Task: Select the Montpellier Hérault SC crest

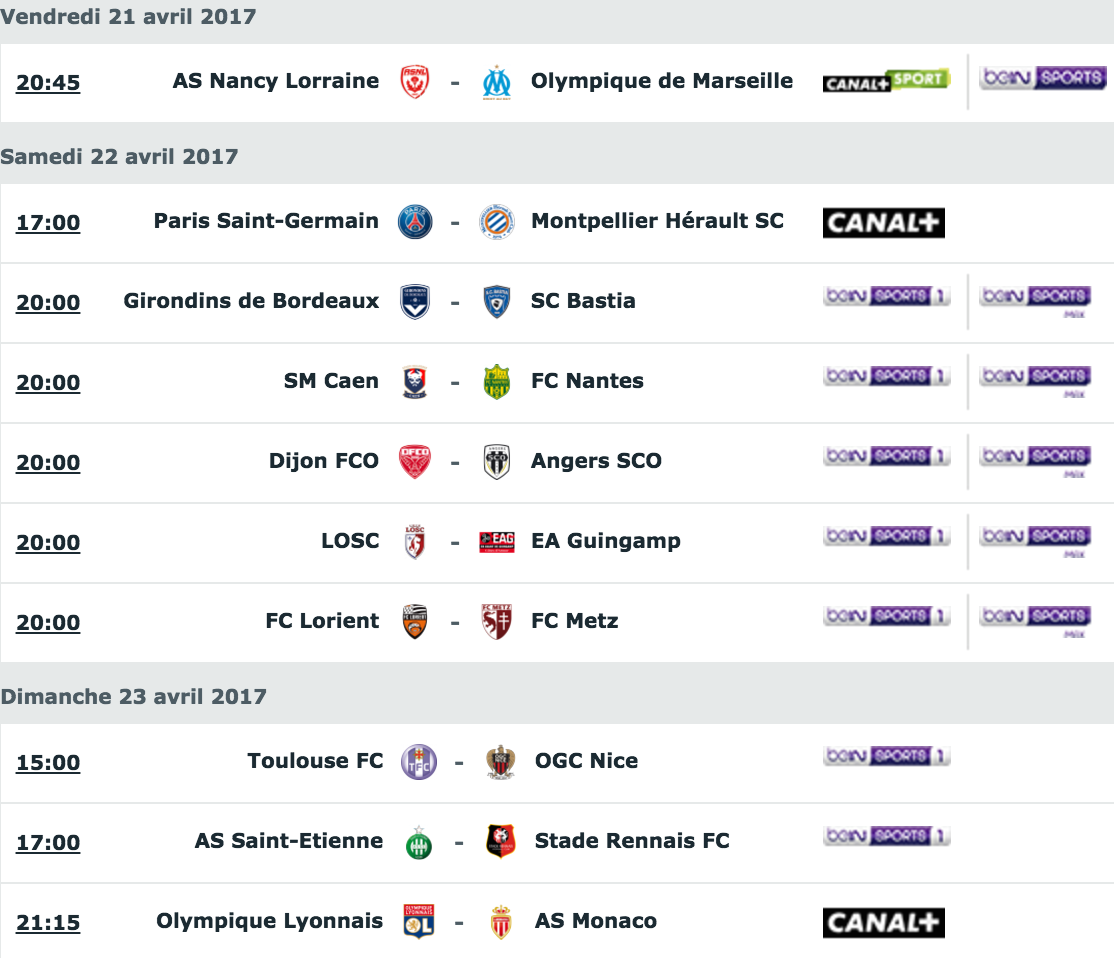Action: 497,222
